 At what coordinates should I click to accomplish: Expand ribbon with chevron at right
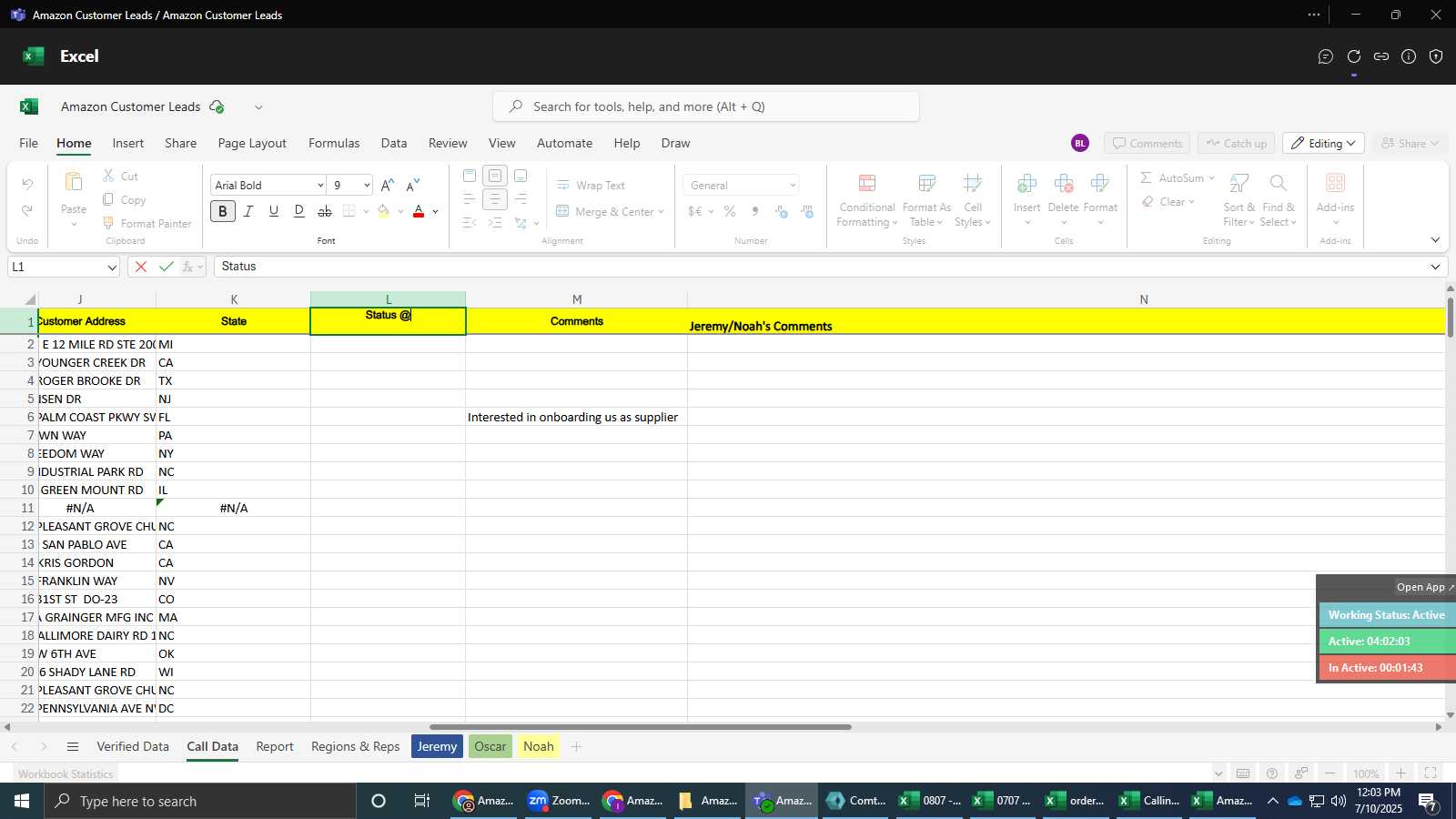coord(1435,240)
